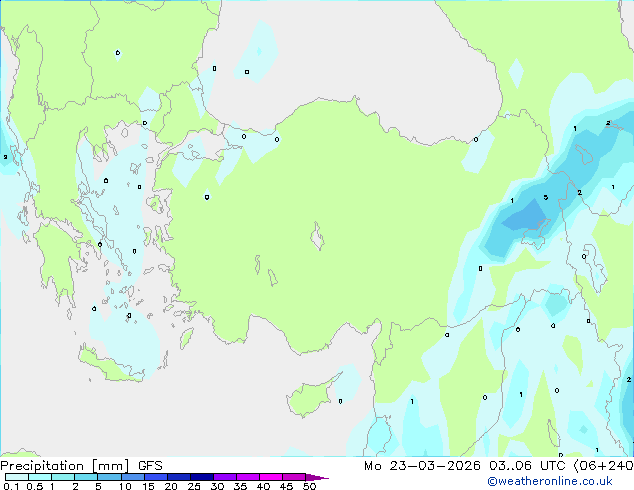Click the purple swatch between 30 and 35
Screen dimensions: 634x490
coord(225,477)
